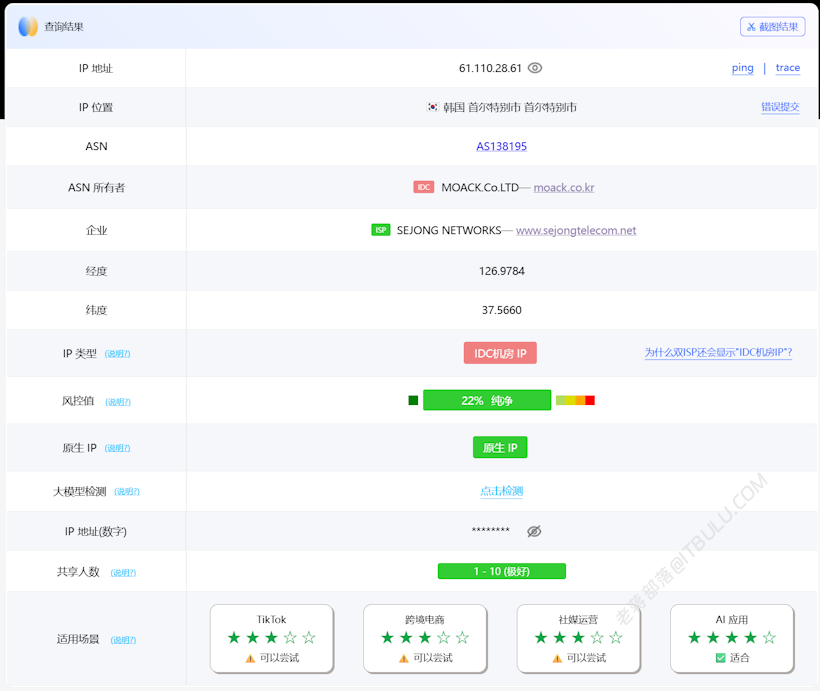Click the longitude value 126.9784
Viewport: 820px width, 691px height.
(502, 271)
